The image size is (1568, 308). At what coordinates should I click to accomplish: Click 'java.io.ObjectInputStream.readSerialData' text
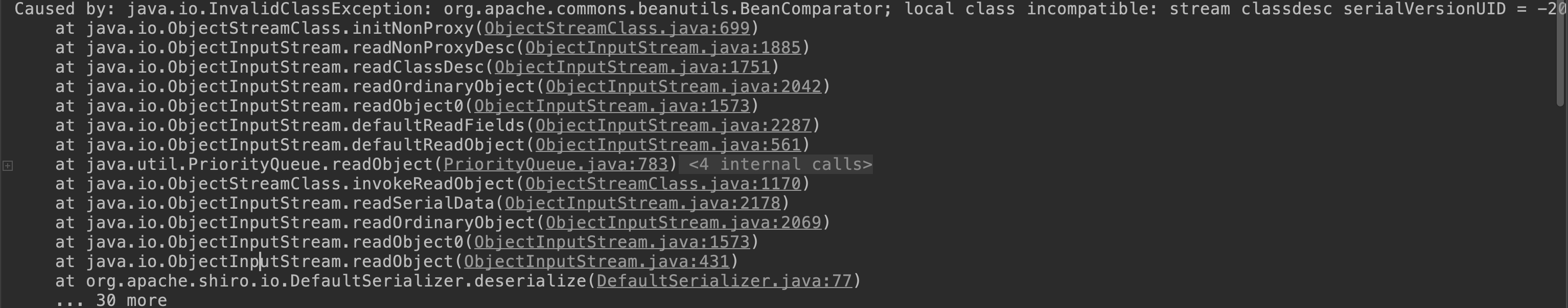(x=290, y=203)
